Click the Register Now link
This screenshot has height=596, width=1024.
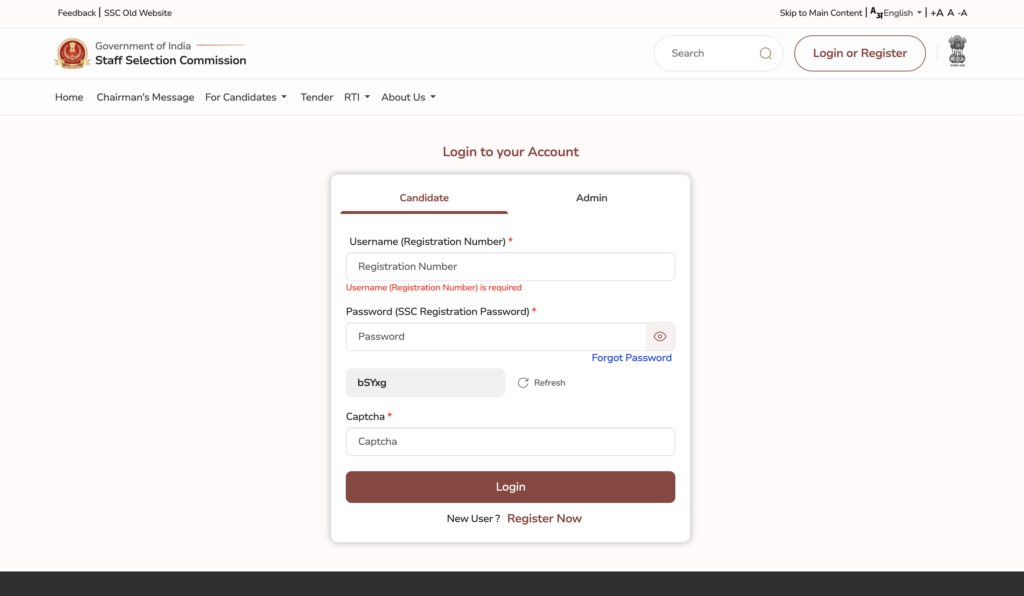click(544, 518)
